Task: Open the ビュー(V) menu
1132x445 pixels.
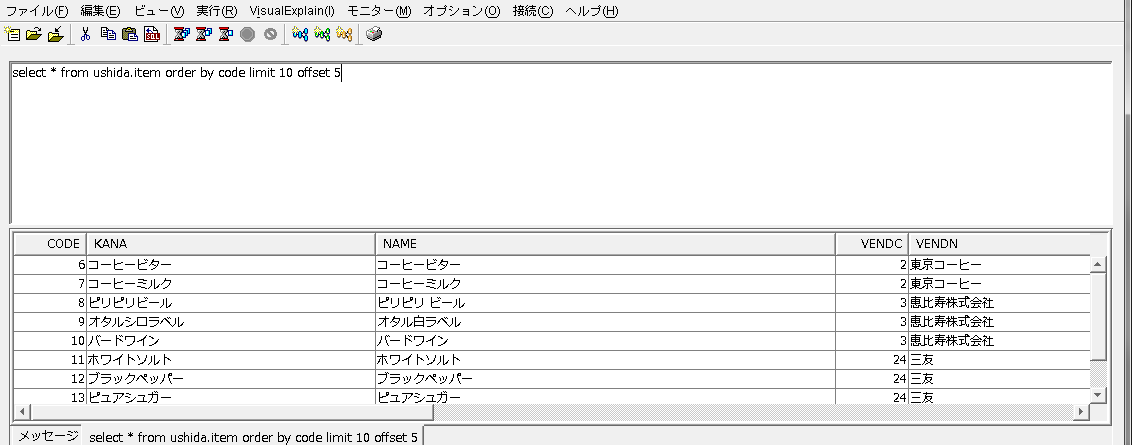Action: (159, 11)
